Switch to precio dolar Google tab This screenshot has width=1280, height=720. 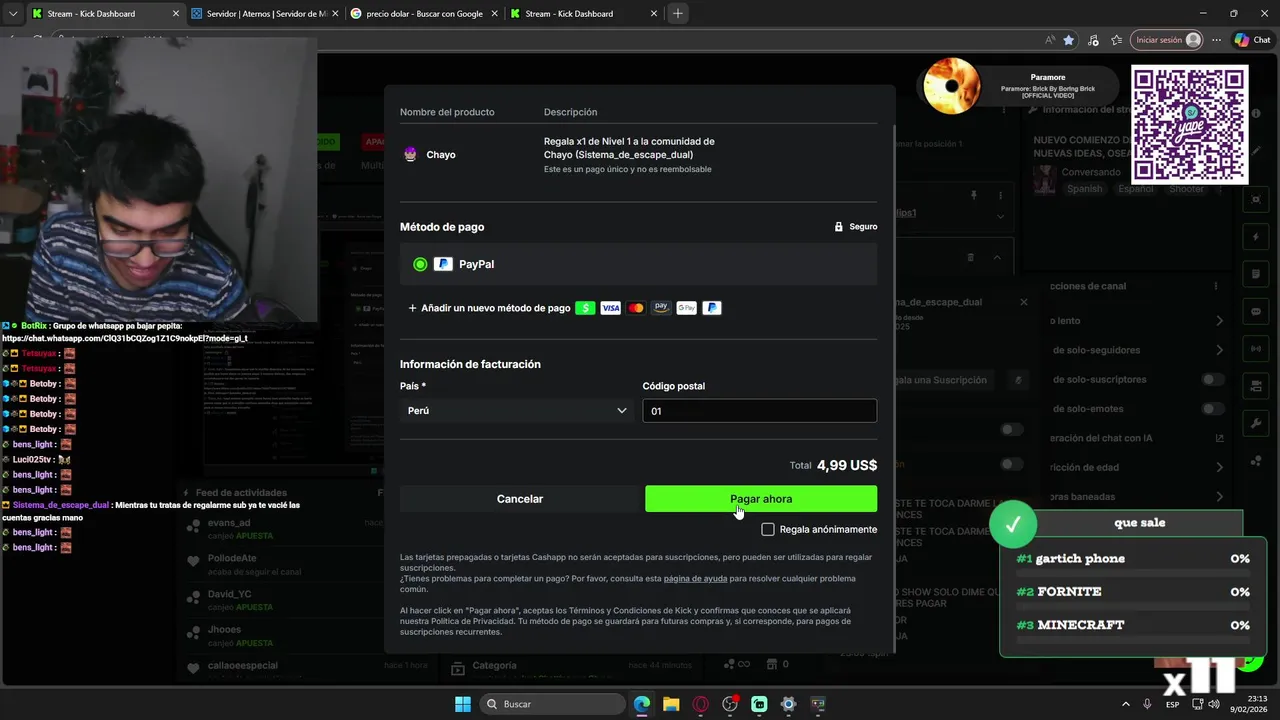[425, 14]
